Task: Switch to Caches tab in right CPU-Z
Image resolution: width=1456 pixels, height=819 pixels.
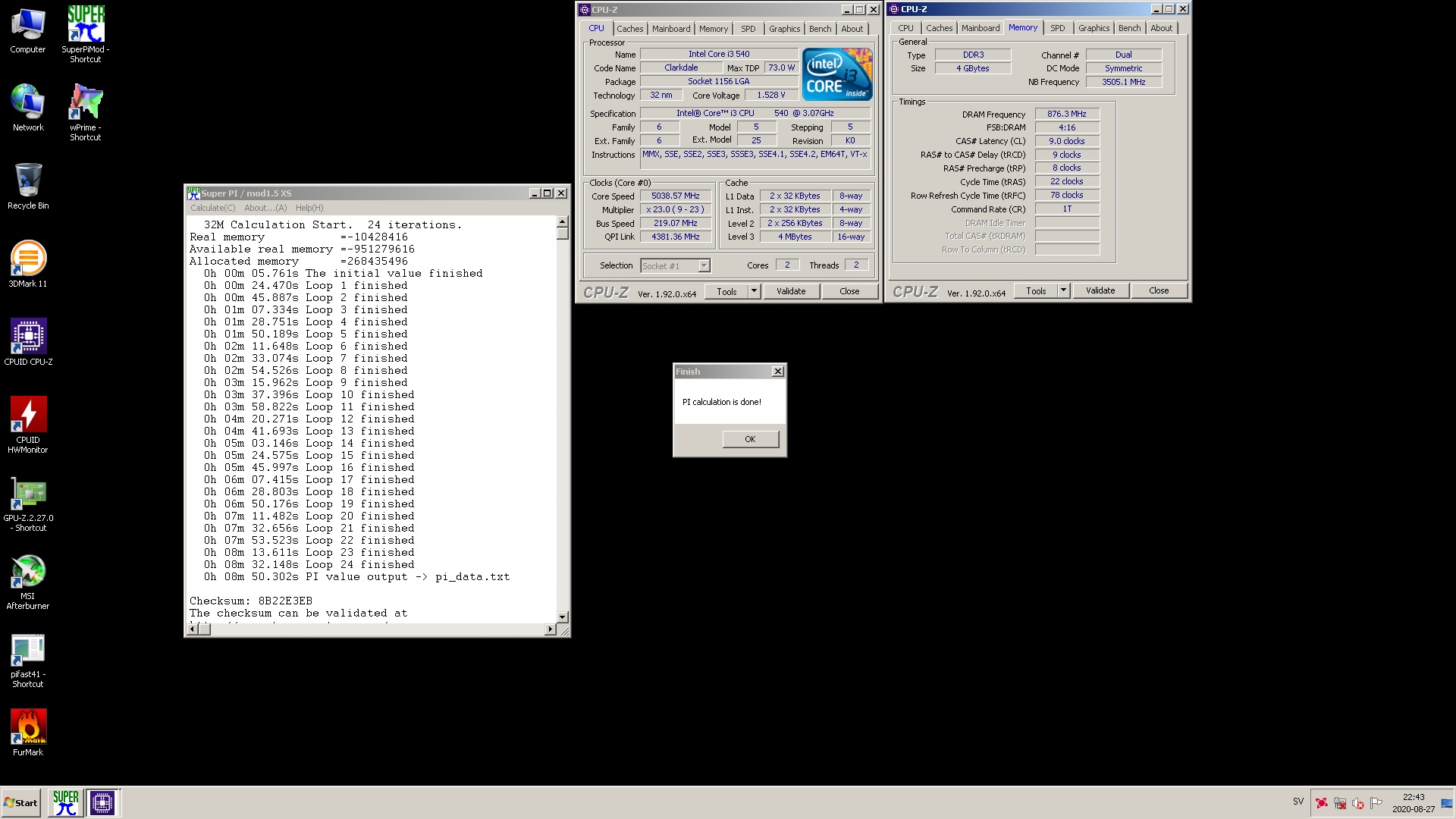Action: coord(939,28)
